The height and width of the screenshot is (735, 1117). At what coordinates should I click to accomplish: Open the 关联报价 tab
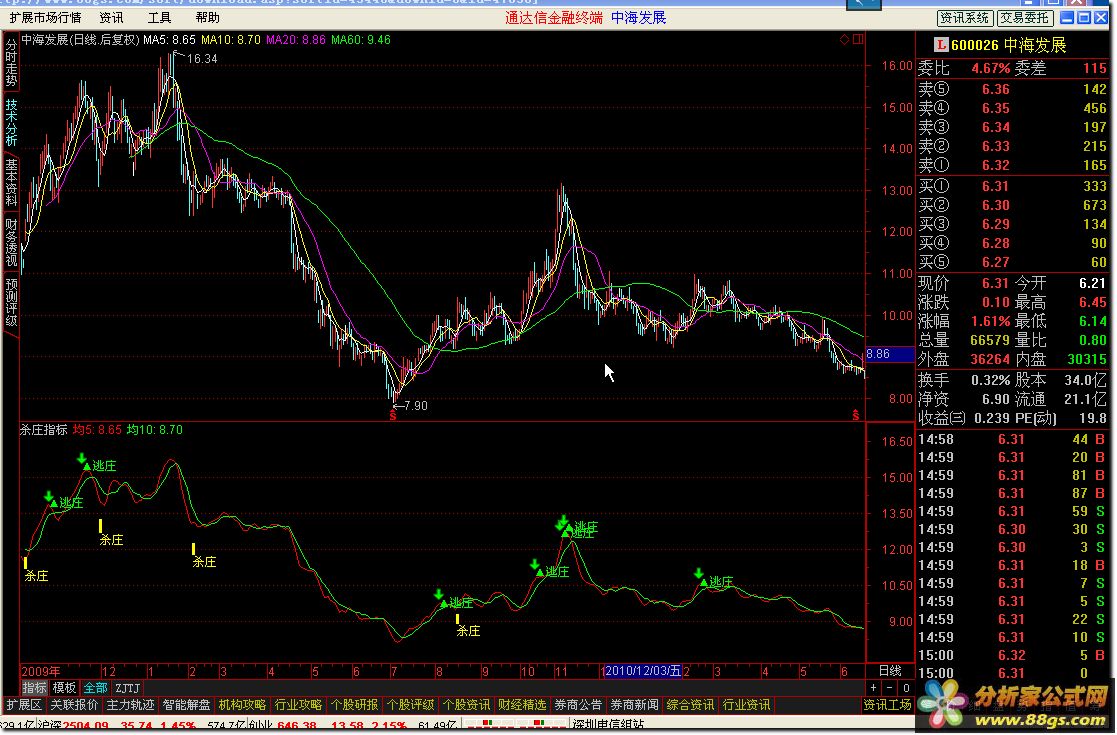(x=74, y=705)
